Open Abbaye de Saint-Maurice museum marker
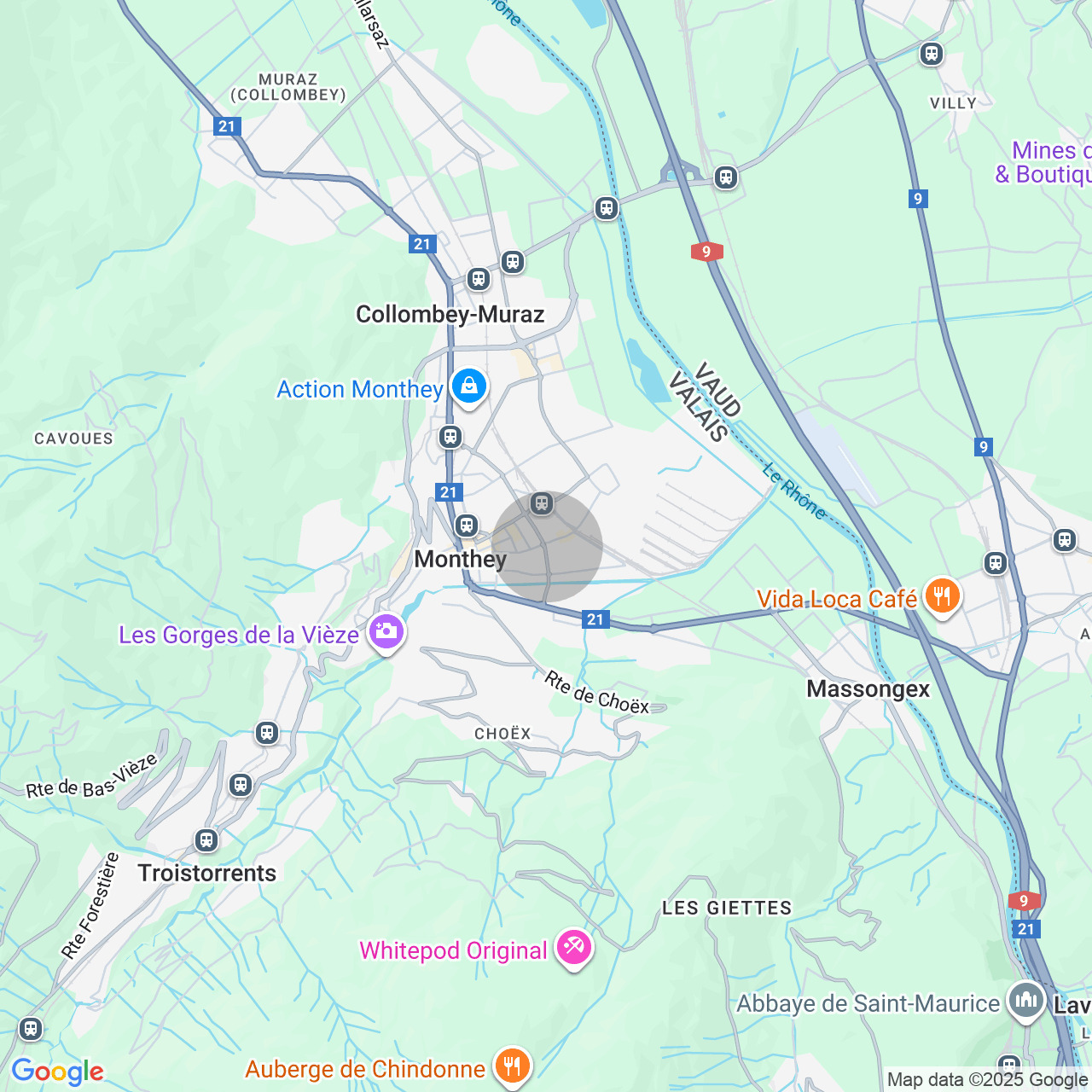 (1025, 1002)
